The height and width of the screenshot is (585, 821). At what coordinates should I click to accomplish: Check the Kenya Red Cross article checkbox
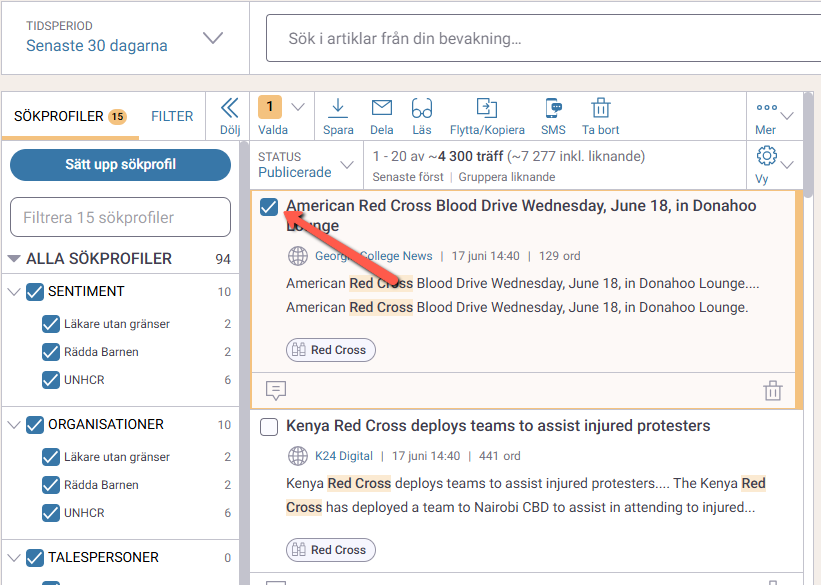[269, 427]
